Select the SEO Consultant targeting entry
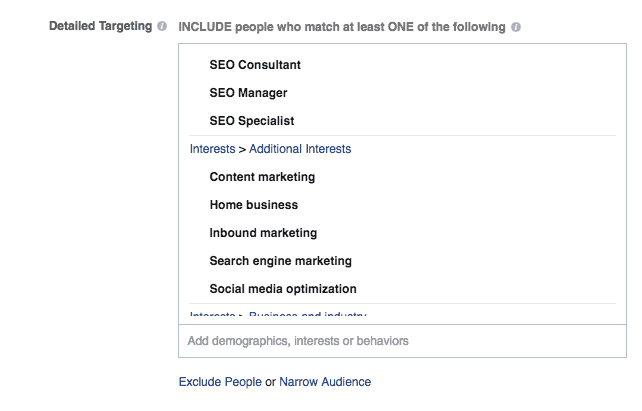The width and height of the screenshot is (642, 411). click(254, 65)
